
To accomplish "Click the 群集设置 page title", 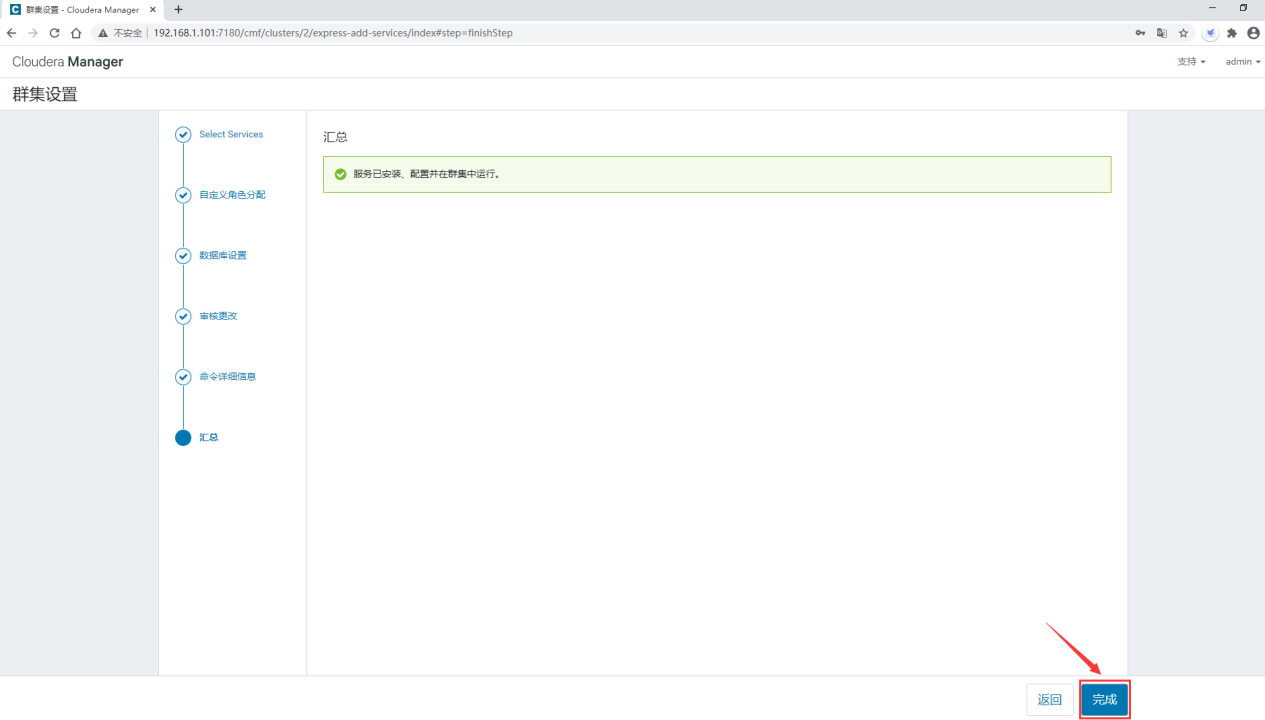I will click(x=45, y=95).
